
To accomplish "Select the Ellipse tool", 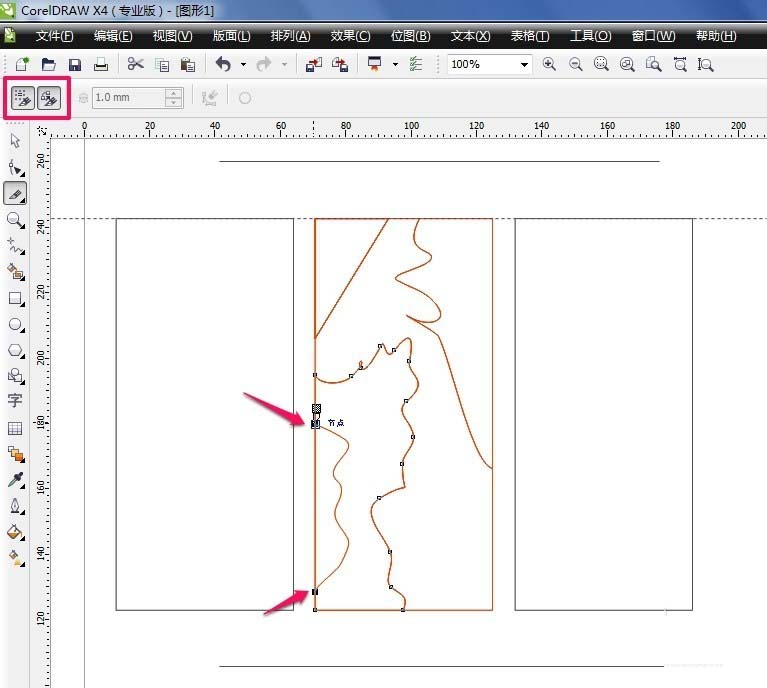I will click(16, 324).
